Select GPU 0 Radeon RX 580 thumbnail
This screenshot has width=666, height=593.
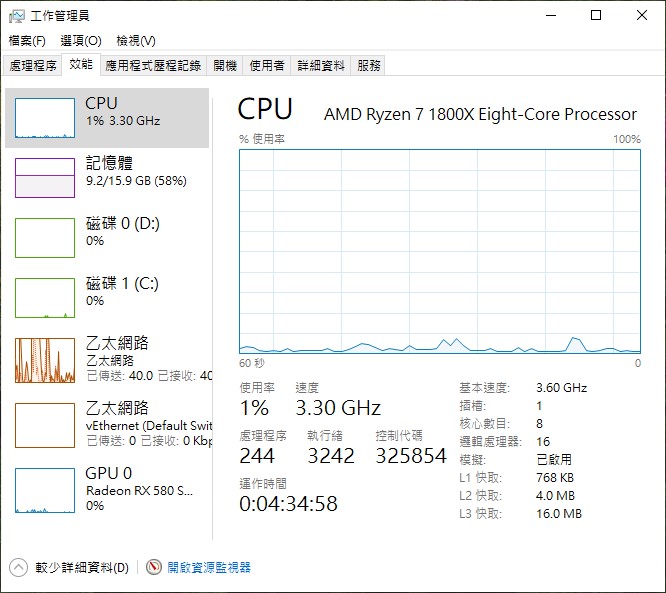point(45,491)
